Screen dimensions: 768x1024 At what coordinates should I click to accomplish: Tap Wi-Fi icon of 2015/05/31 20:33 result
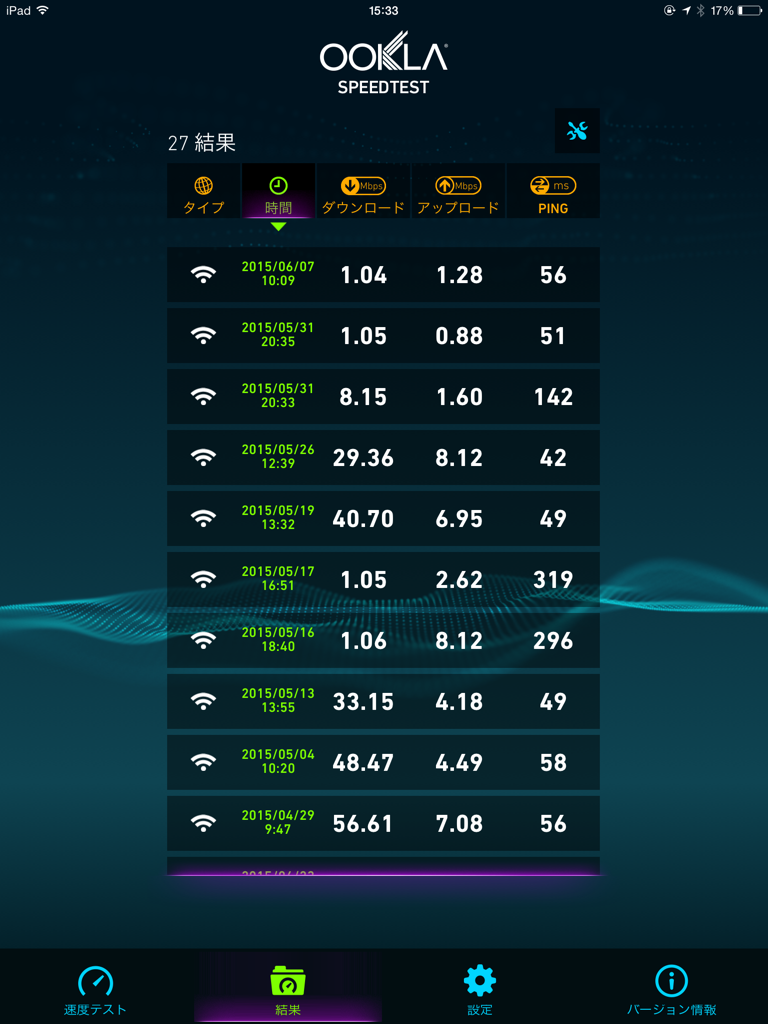[x=204, y=396]
